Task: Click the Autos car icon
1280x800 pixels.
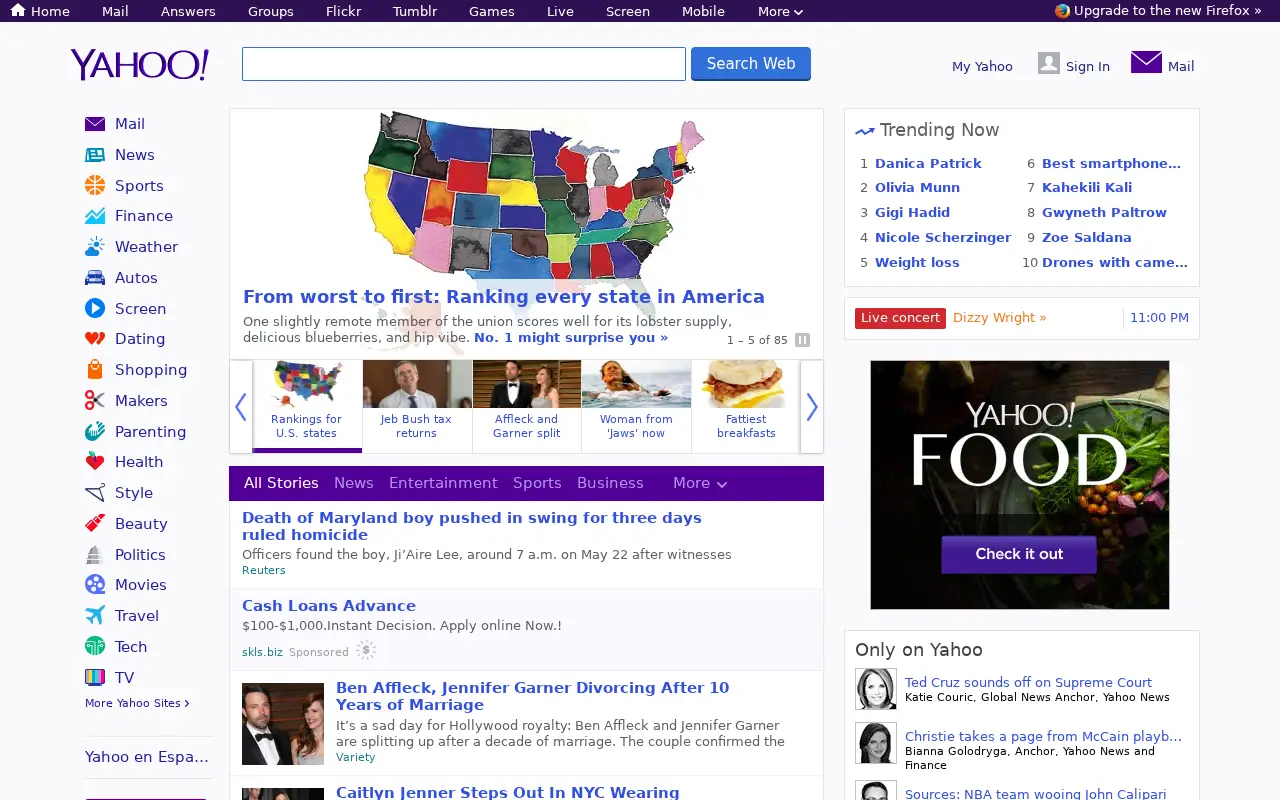Action: coord(95,278)
